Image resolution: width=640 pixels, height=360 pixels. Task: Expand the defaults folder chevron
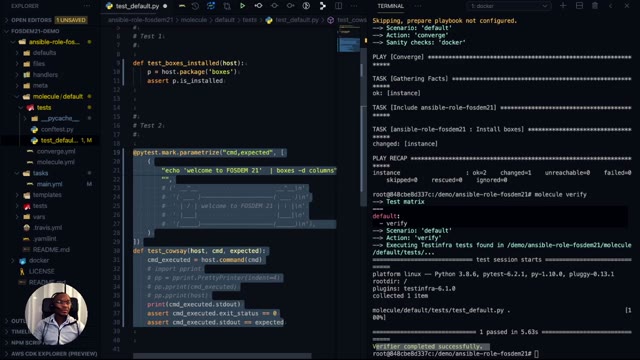click(17, 53)
